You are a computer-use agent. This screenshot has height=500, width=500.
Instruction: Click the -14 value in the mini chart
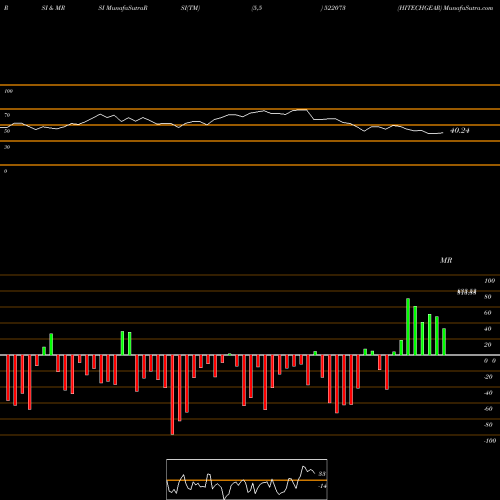point(322,486)
